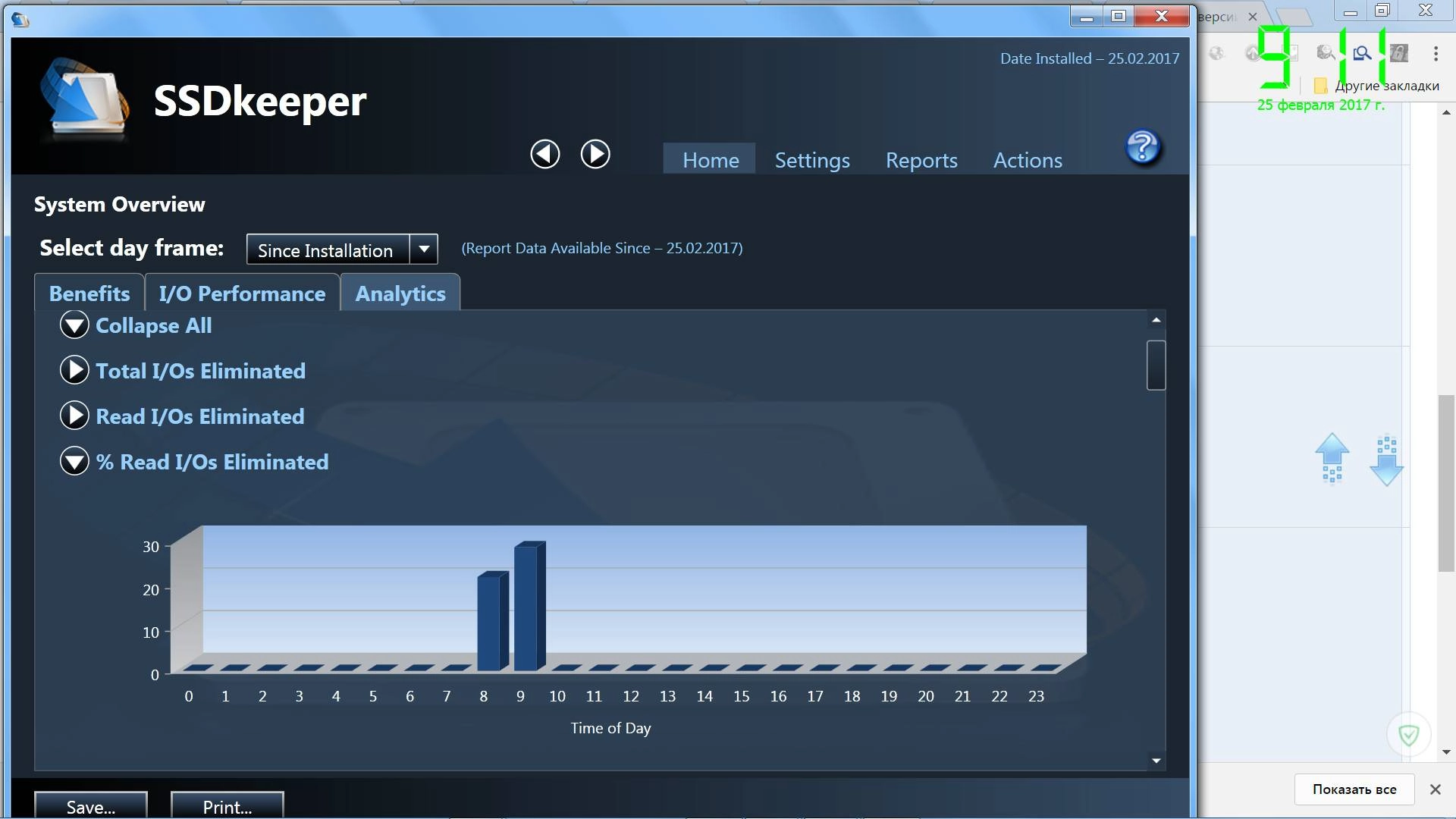Click the hour 8 bar in chart
The height and width of the screenshot is (819, 1456).
pyautogui.click(x=491, y=621)
